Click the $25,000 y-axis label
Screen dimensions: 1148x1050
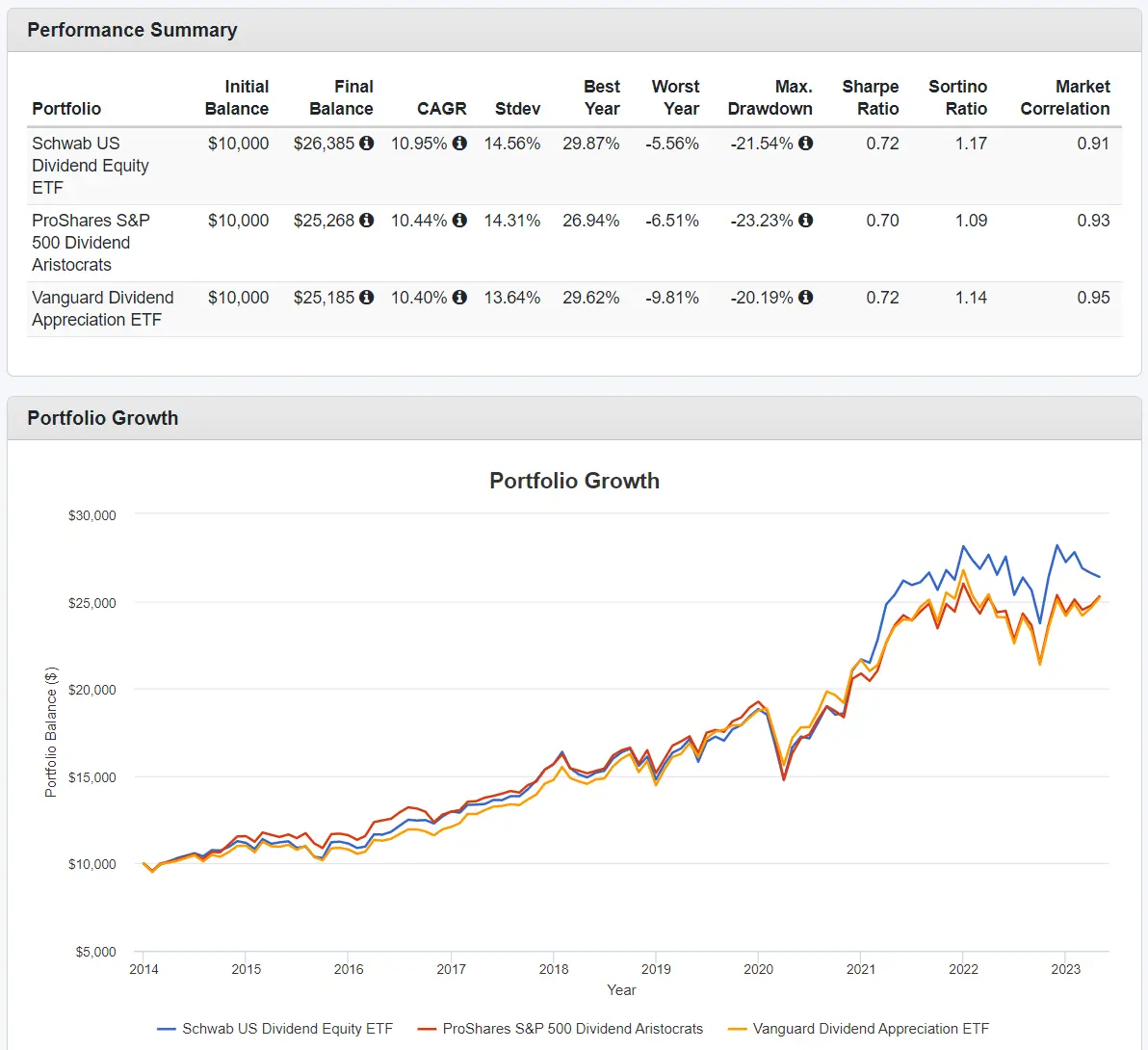(92, 603)
